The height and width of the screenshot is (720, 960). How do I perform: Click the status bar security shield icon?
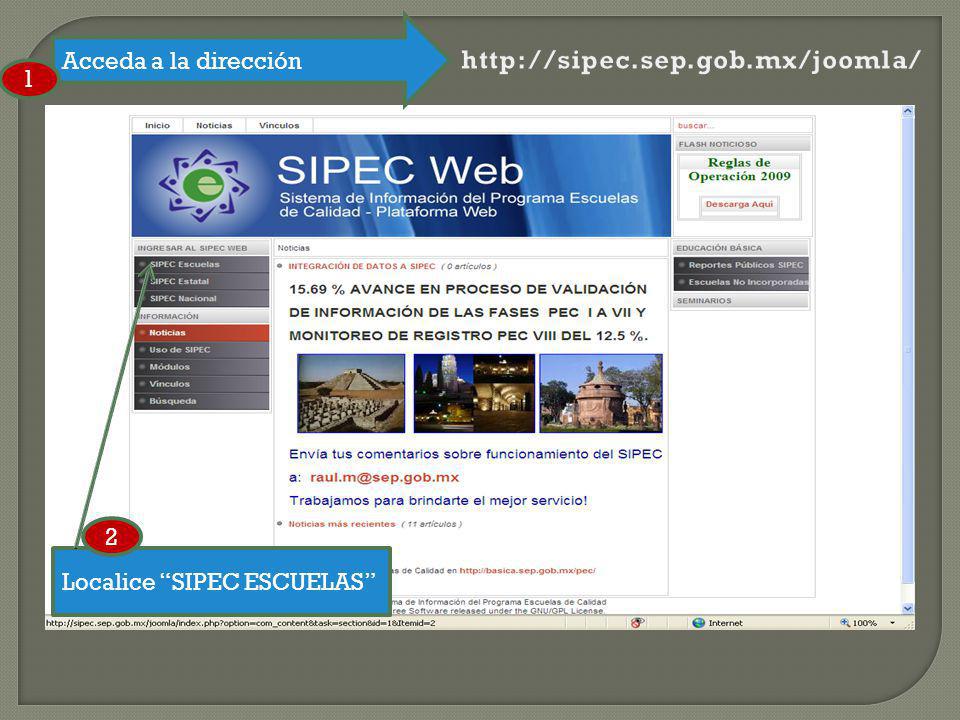pyautogui.click(x=637, y=623)
